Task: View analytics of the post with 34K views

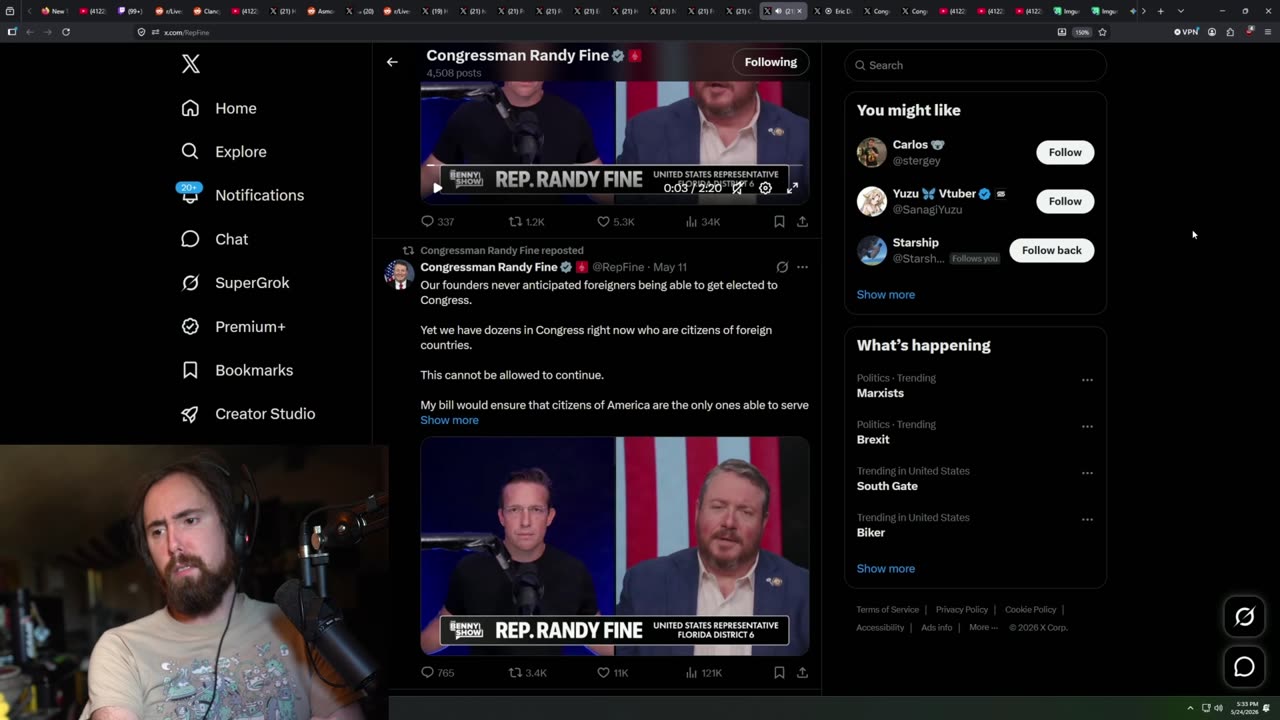Action: (703, 222)
